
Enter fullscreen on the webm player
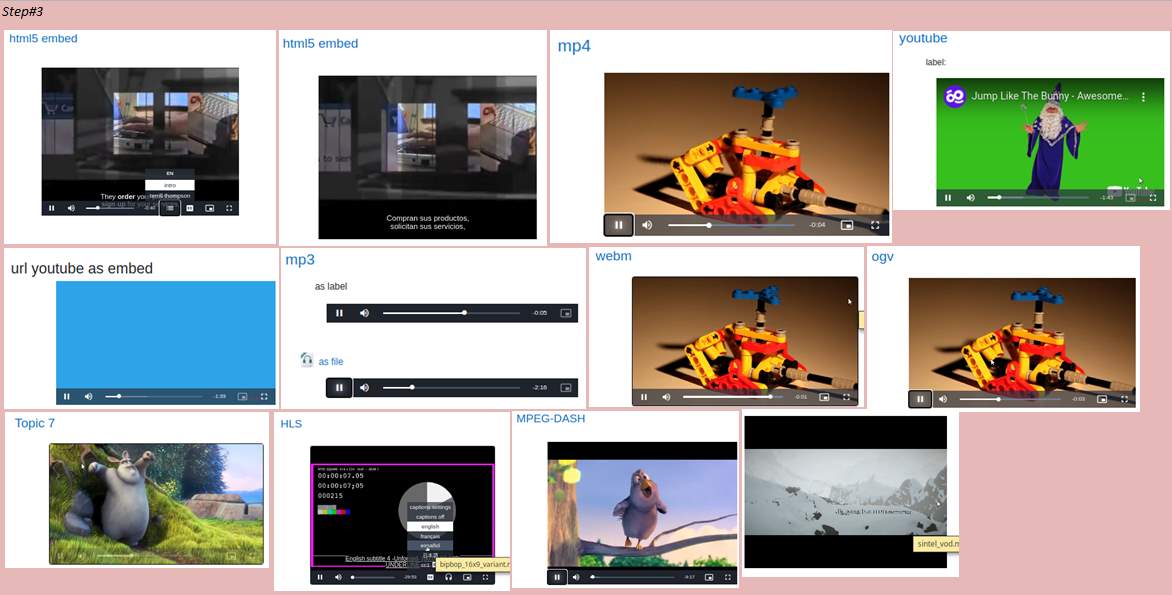[846, 397]
